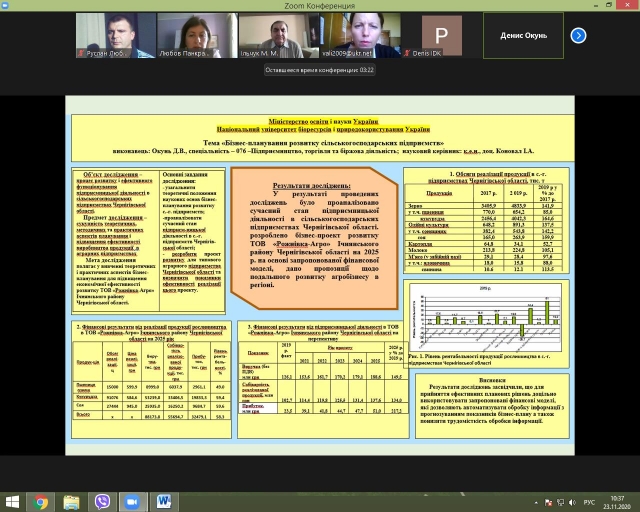Select Denis IDK participant tile
Image resolution: width=640 pixels, height=512 pixels.
[442, 35]
